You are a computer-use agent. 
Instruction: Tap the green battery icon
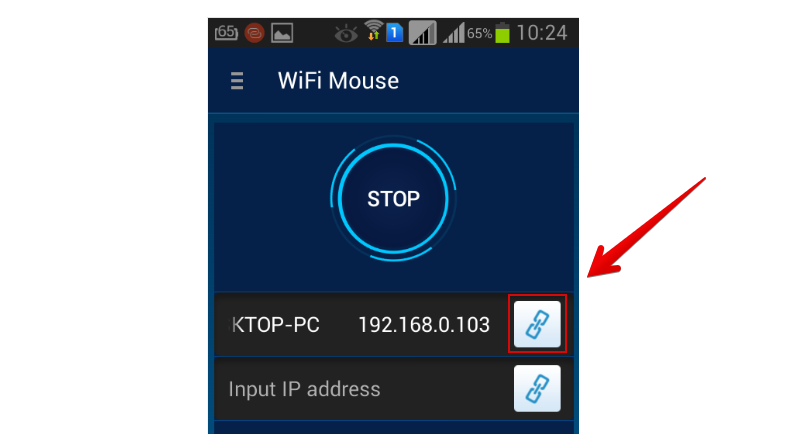point(502,33)
